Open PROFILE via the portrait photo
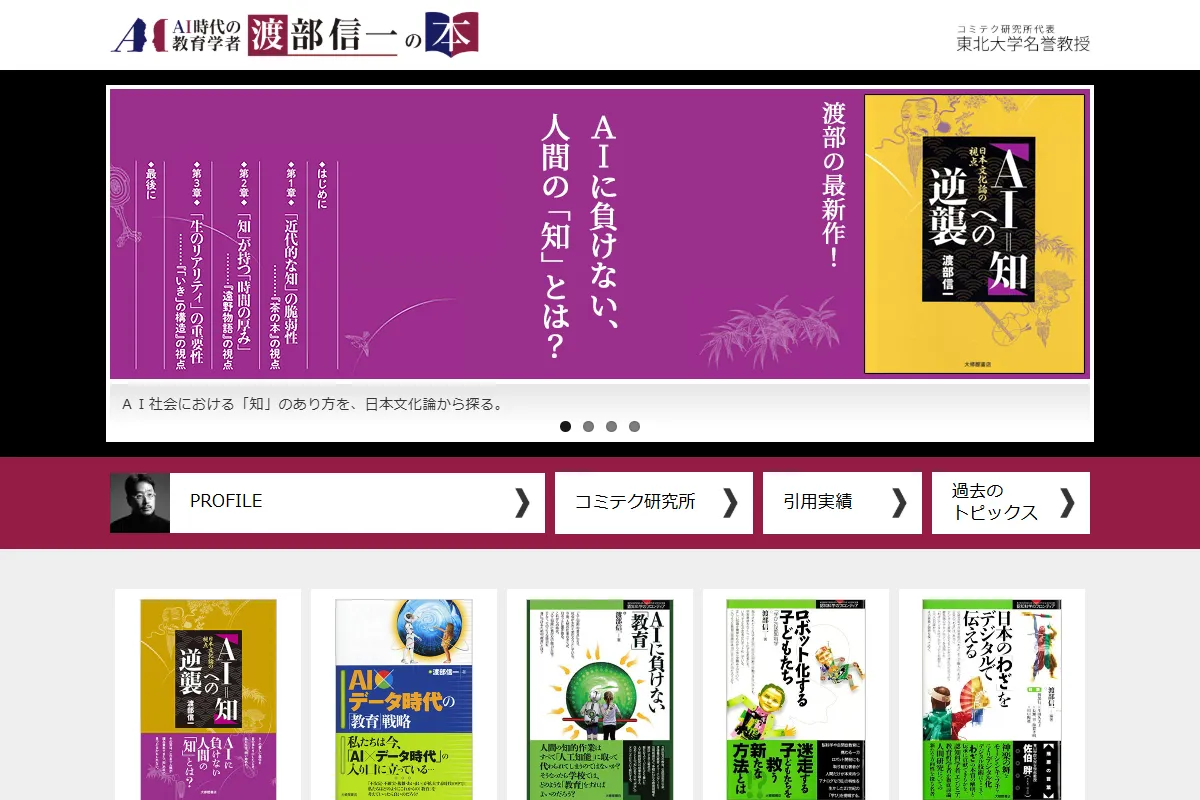This screenshot has width=1200, height=800. tap(140, 503)
